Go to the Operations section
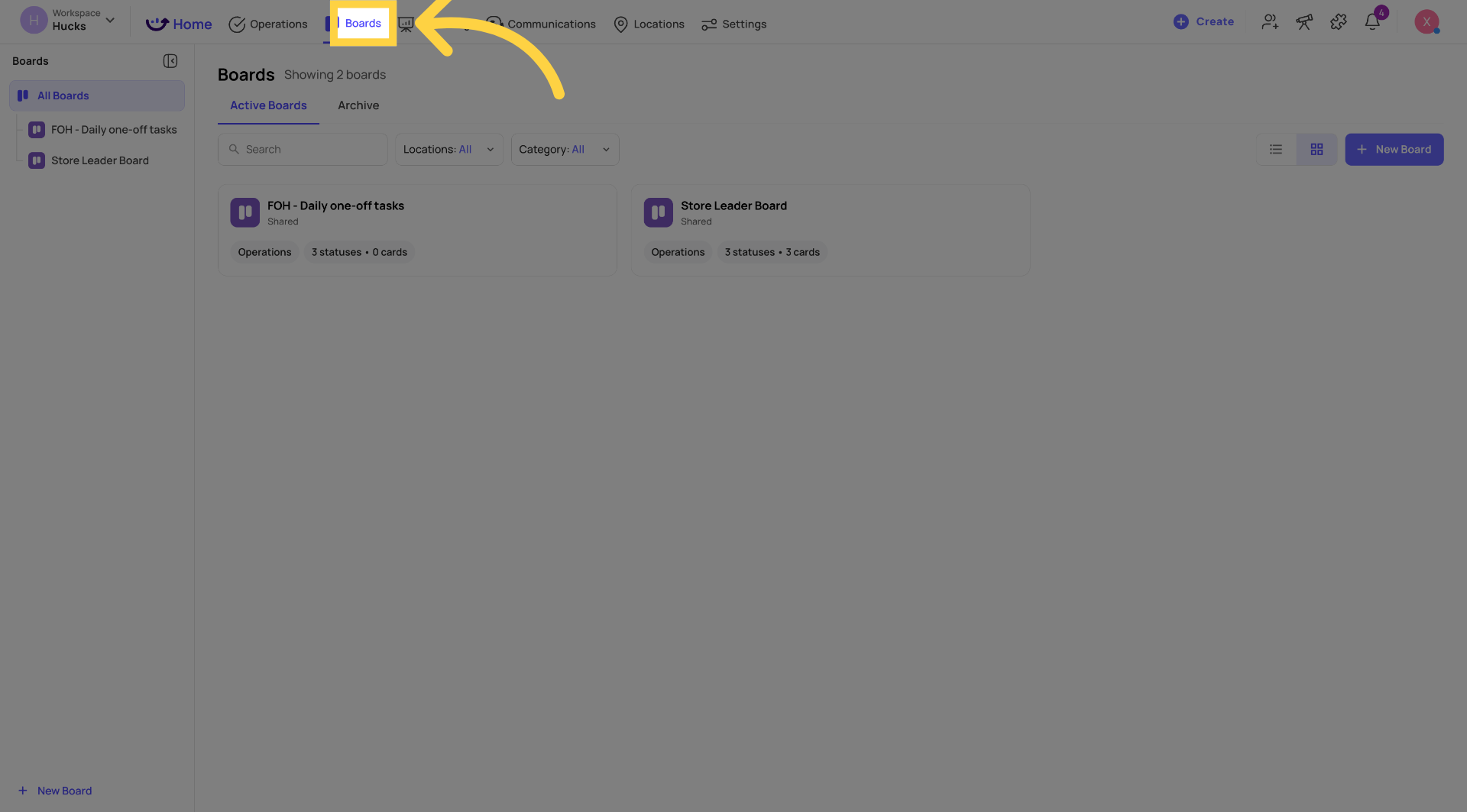 (x=268, y=24)
